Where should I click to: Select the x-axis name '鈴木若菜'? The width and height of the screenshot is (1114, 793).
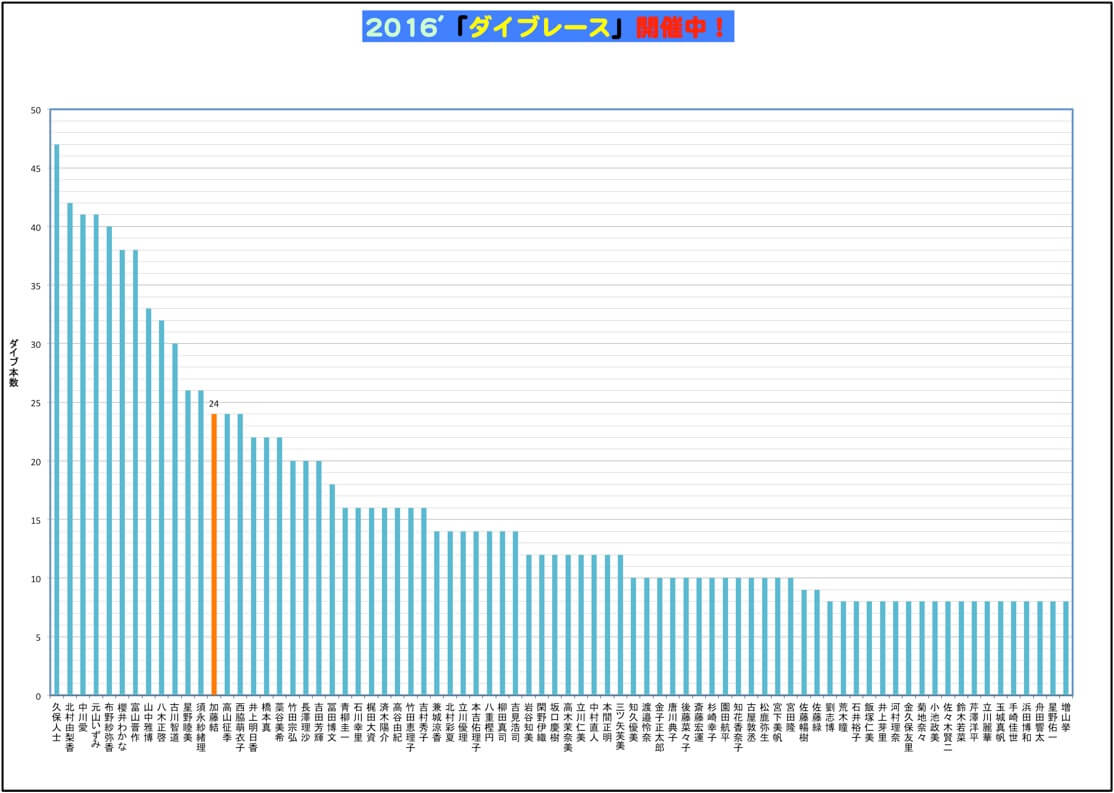click(961, 721)
